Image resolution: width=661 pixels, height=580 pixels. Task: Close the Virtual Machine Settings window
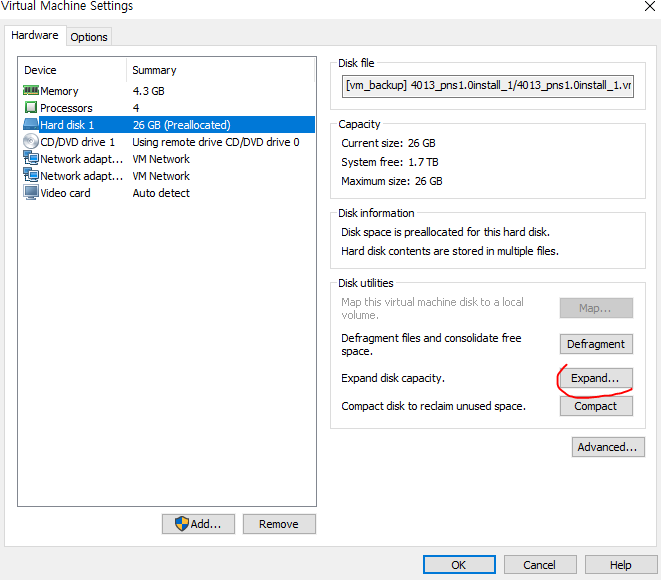point(650,6)
